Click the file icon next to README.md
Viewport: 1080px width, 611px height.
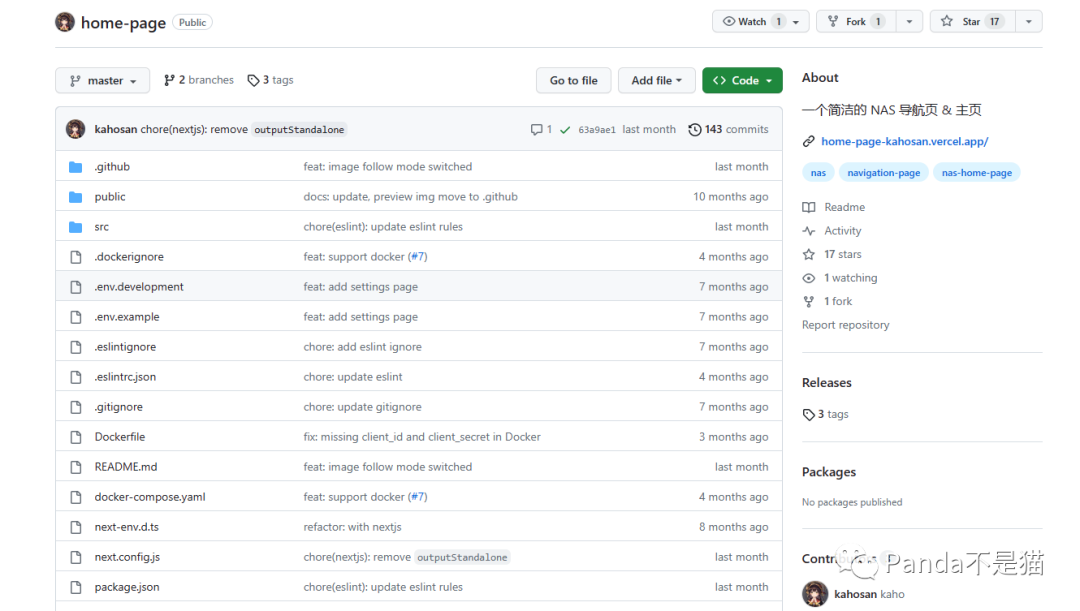coord(76,467)
